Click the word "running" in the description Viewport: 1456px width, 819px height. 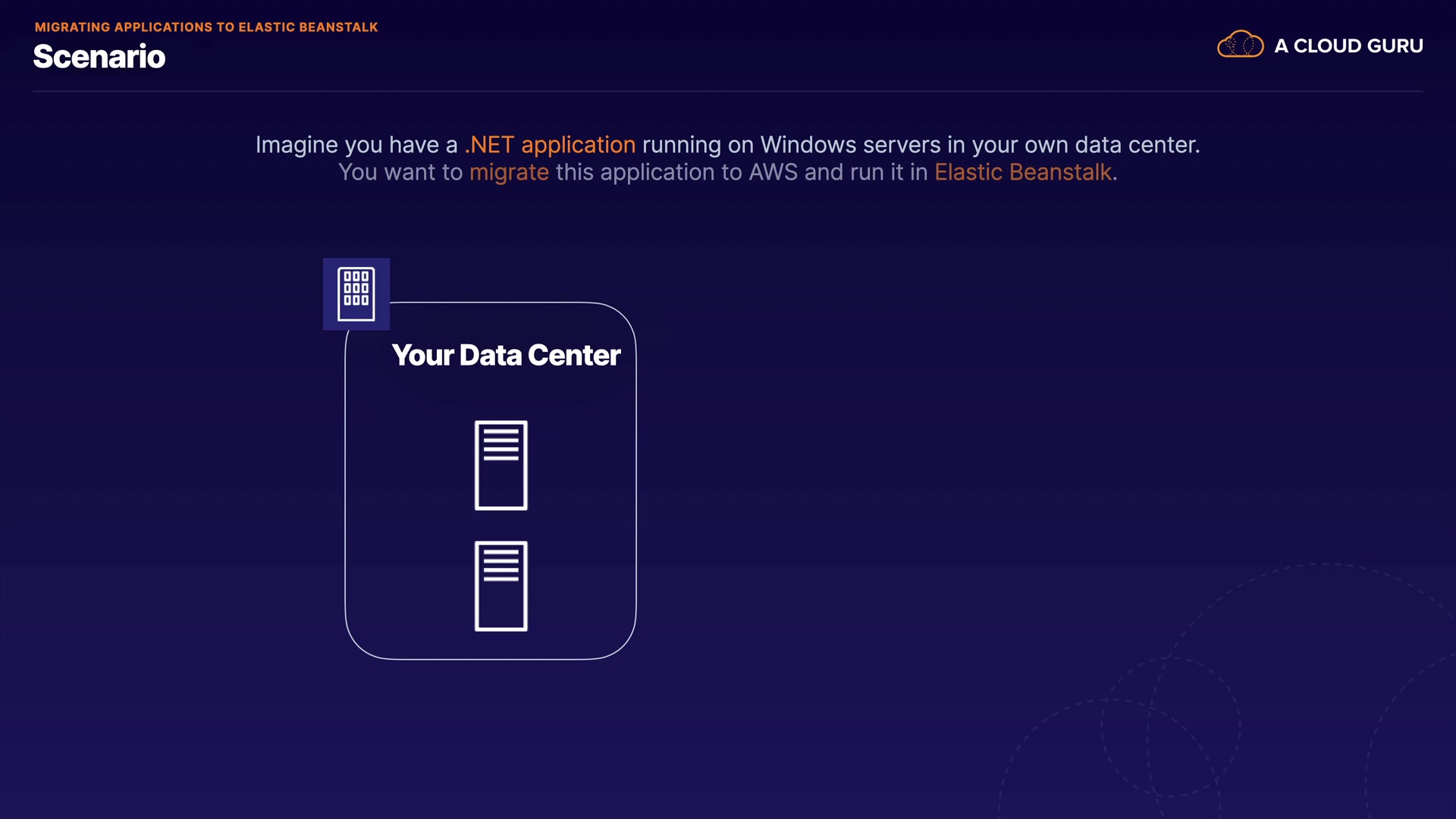(x=681, y=145)
